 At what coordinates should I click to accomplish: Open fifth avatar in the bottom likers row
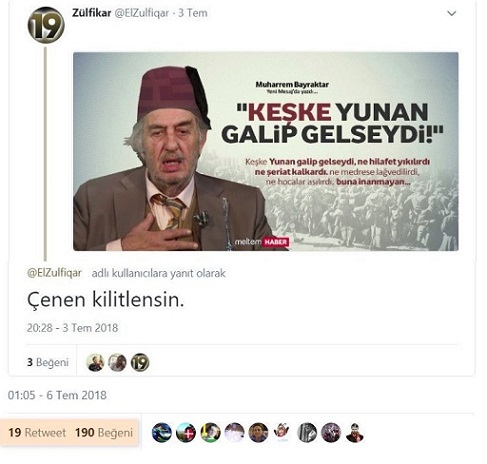click(258, 433)
